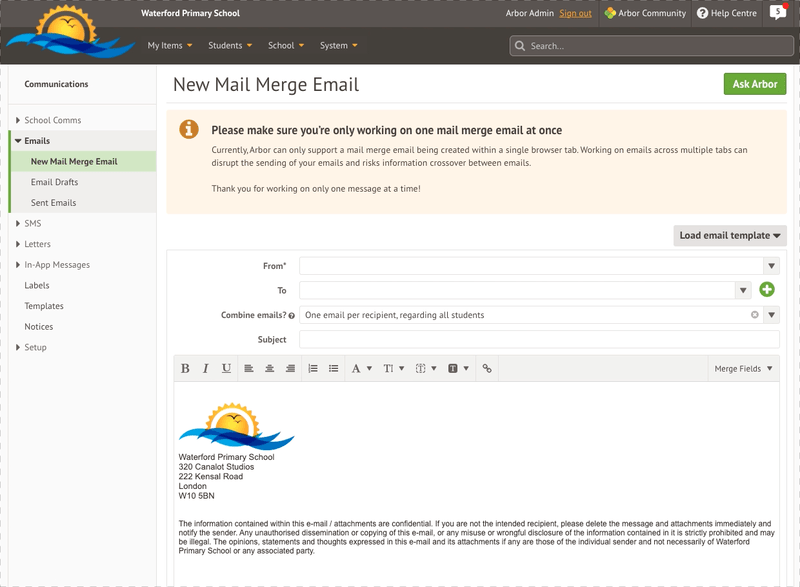Click the Subject input field

point(539,340)
